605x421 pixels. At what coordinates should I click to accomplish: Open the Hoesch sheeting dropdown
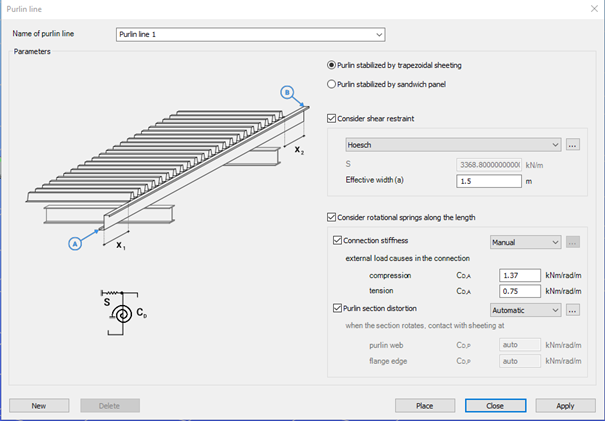pyautogui.click(x=453, y=145)
